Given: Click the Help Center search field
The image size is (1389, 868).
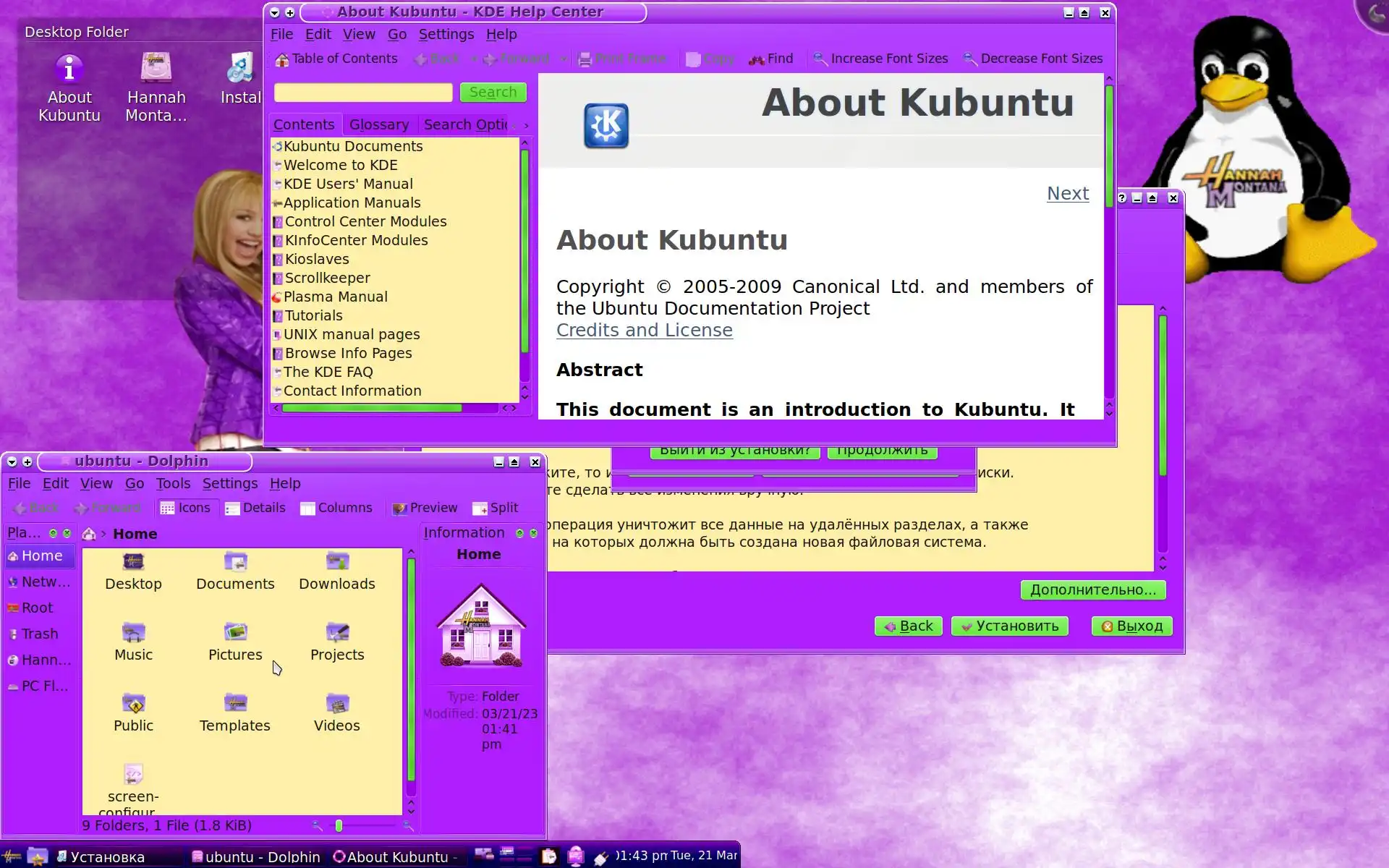Looking at the screenshot, I should [363, 93].
